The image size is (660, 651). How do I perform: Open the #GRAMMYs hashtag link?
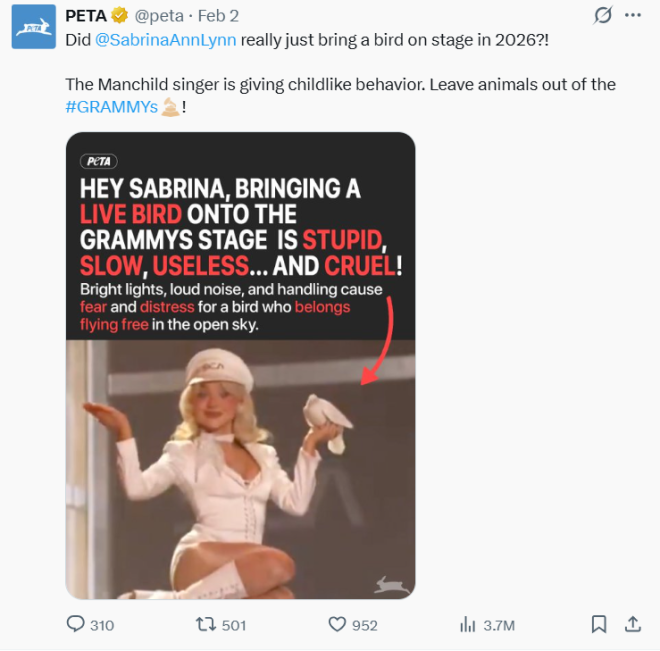tap(112, 106)
